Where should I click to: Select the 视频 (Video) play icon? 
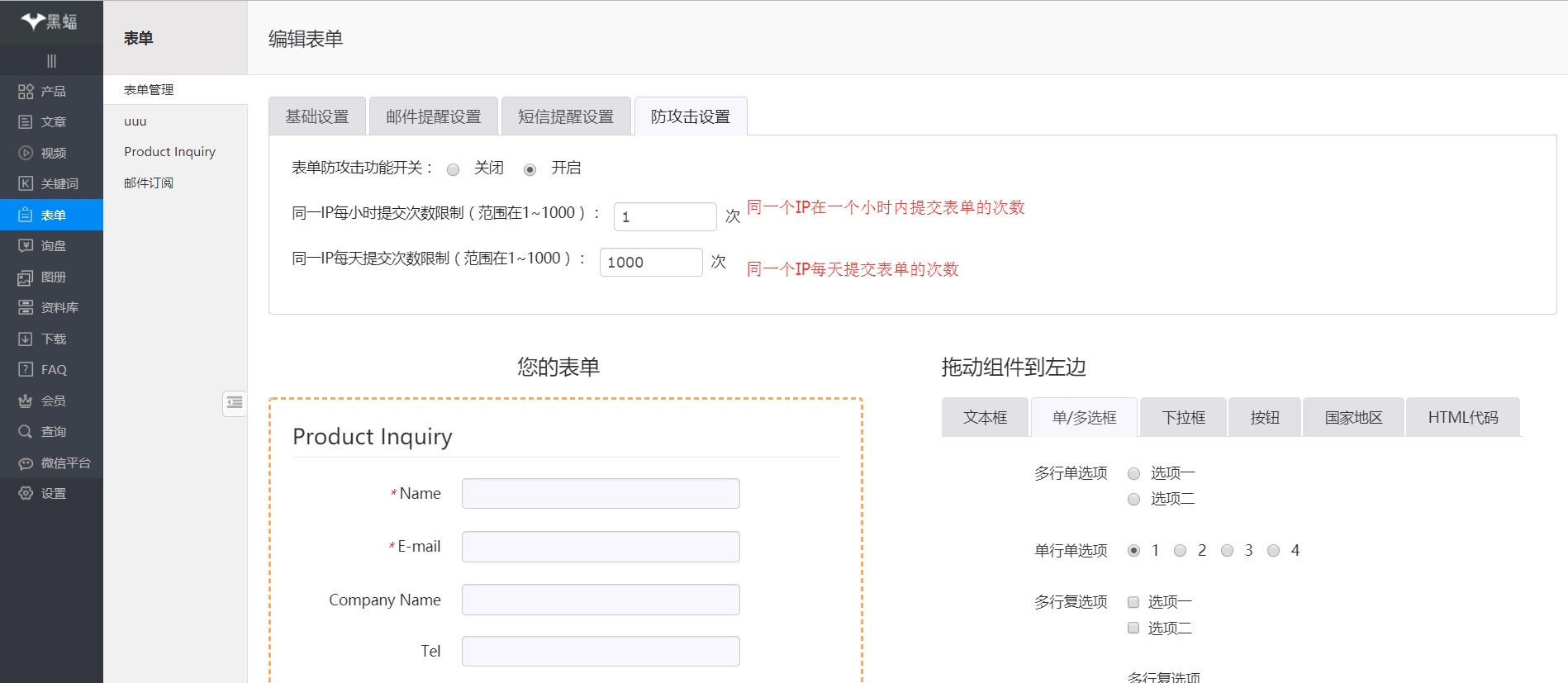pyautogui.click(x=26, y=153)
